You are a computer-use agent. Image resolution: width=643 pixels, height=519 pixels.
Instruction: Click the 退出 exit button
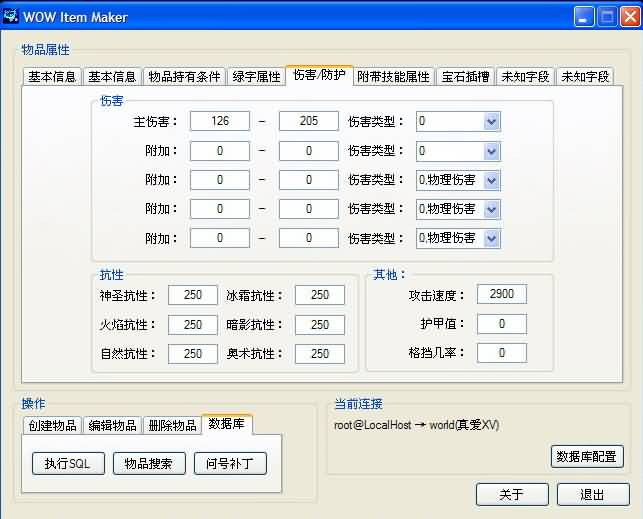593,494
